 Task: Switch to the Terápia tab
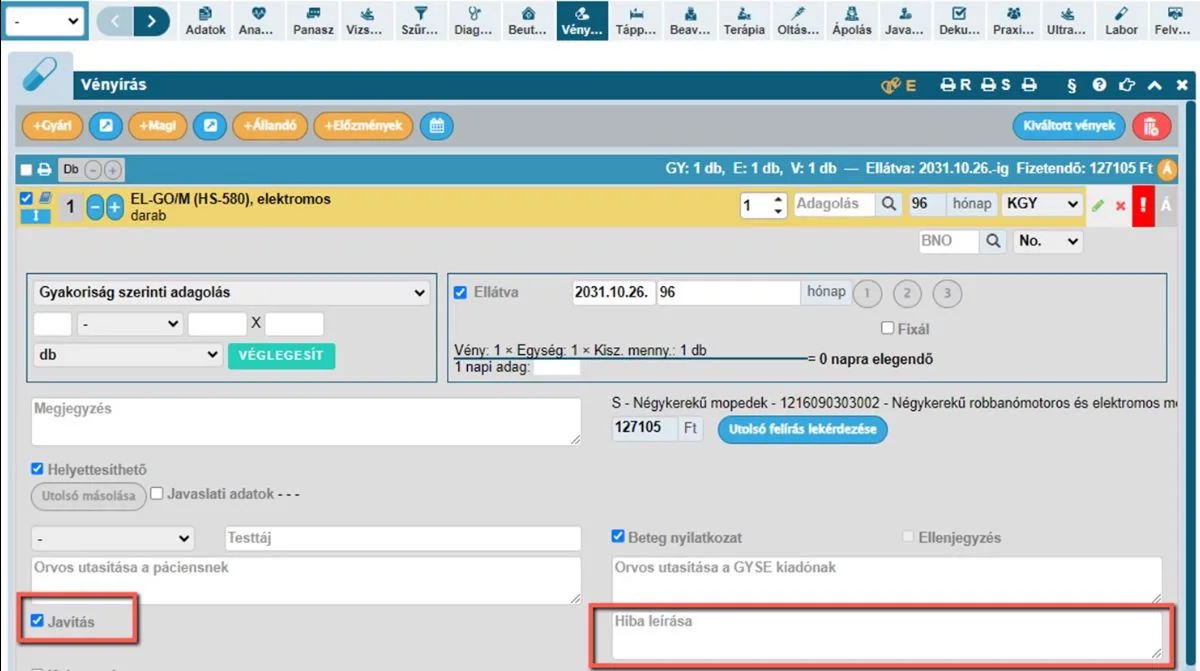click(744, 20)
